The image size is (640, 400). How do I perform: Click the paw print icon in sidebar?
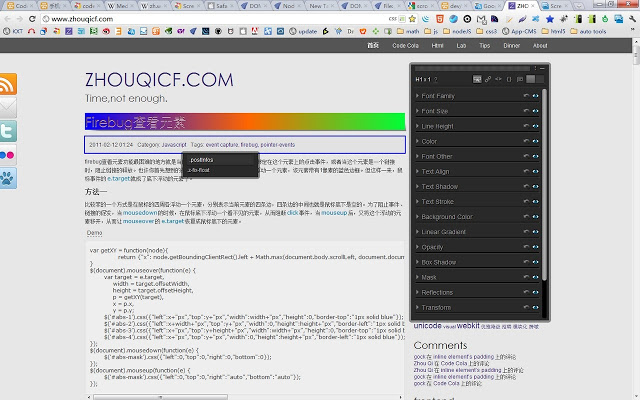(x=7, y=179)
